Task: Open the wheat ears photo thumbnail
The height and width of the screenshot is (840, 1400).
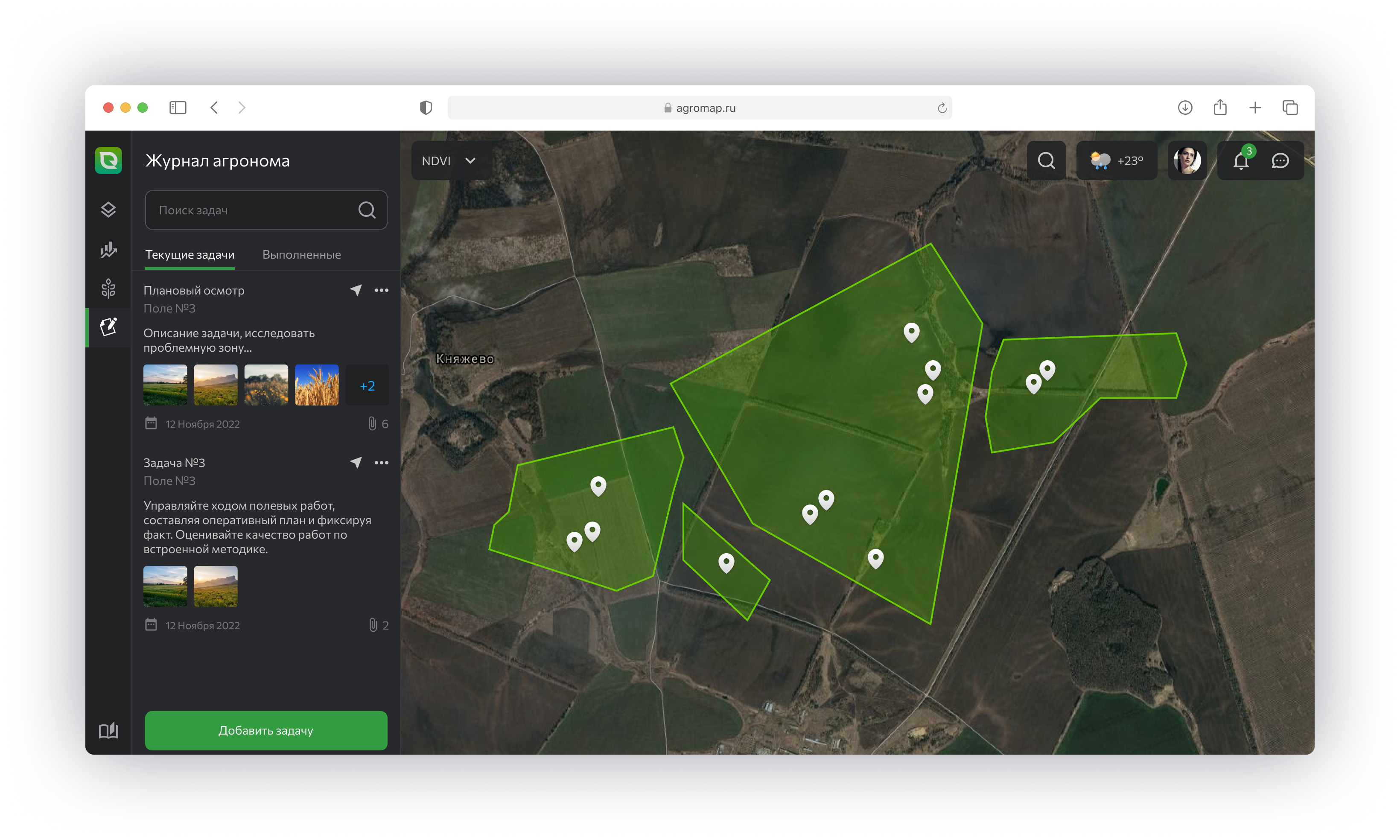Action: (x=317, y=385)
